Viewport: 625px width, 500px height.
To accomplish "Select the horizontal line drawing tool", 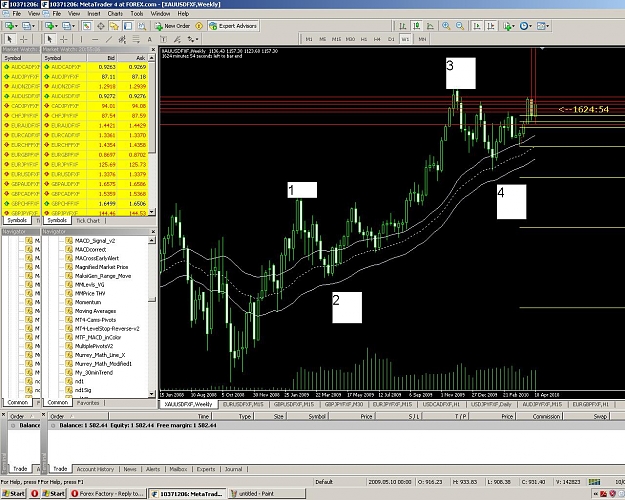I will pyautogui.click(x=95, y=39).
